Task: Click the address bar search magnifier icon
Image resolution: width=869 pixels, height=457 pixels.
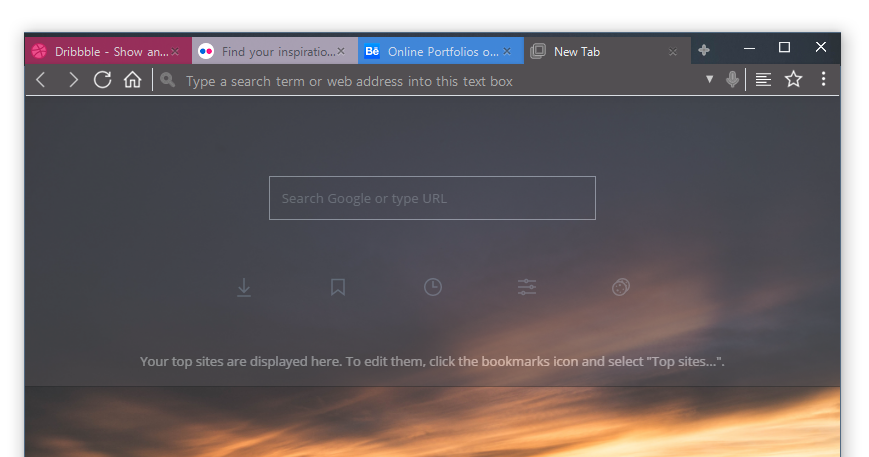Action: click(167, 80)
